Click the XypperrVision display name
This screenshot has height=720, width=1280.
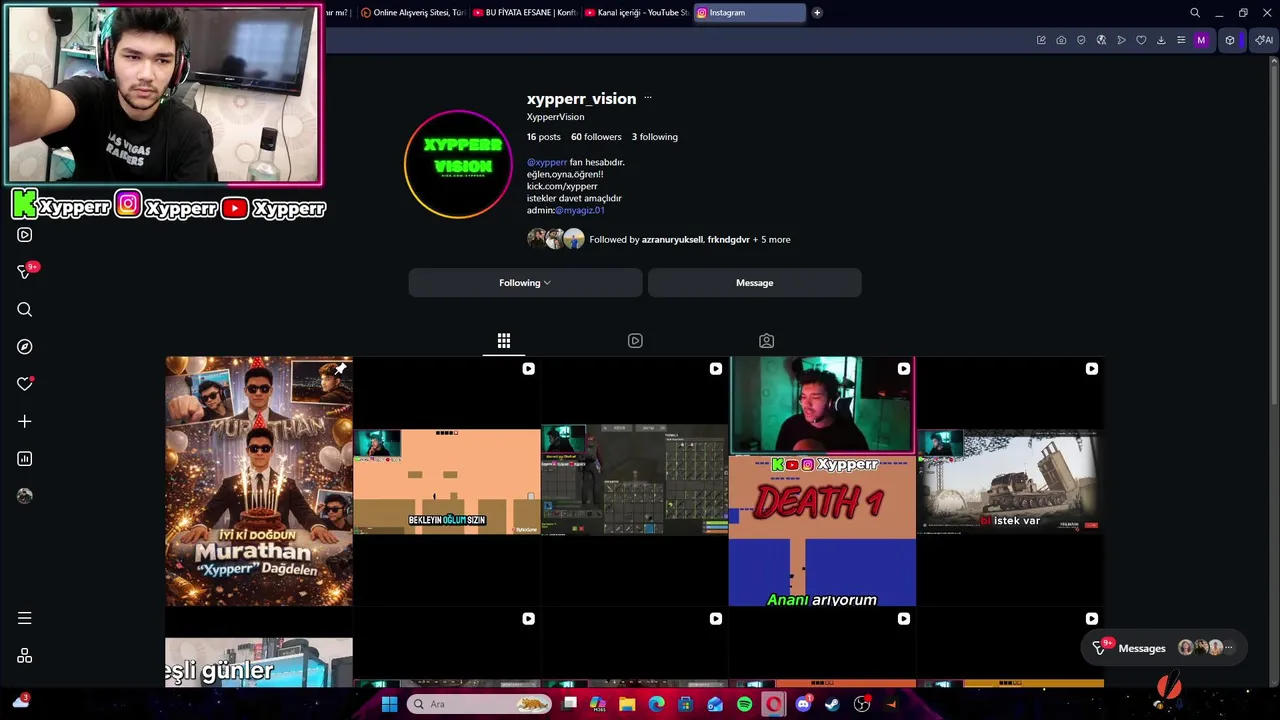tap(555, 117)
